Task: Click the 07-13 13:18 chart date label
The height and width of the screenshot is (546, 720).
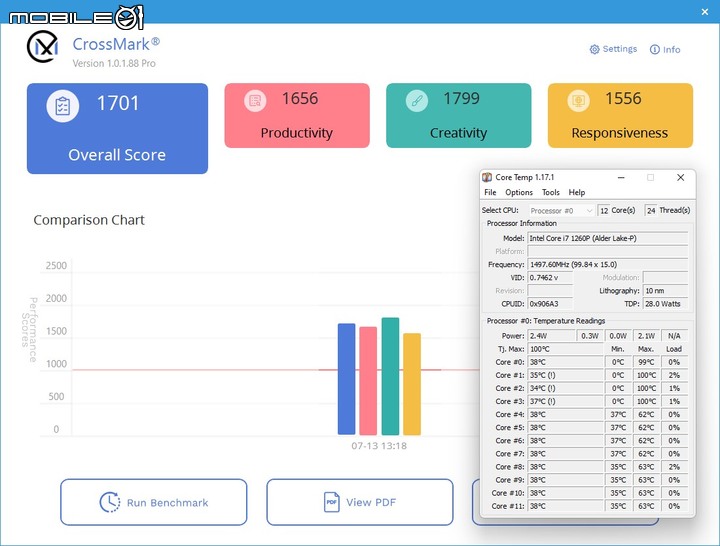Action: click(x=379, y=446)
